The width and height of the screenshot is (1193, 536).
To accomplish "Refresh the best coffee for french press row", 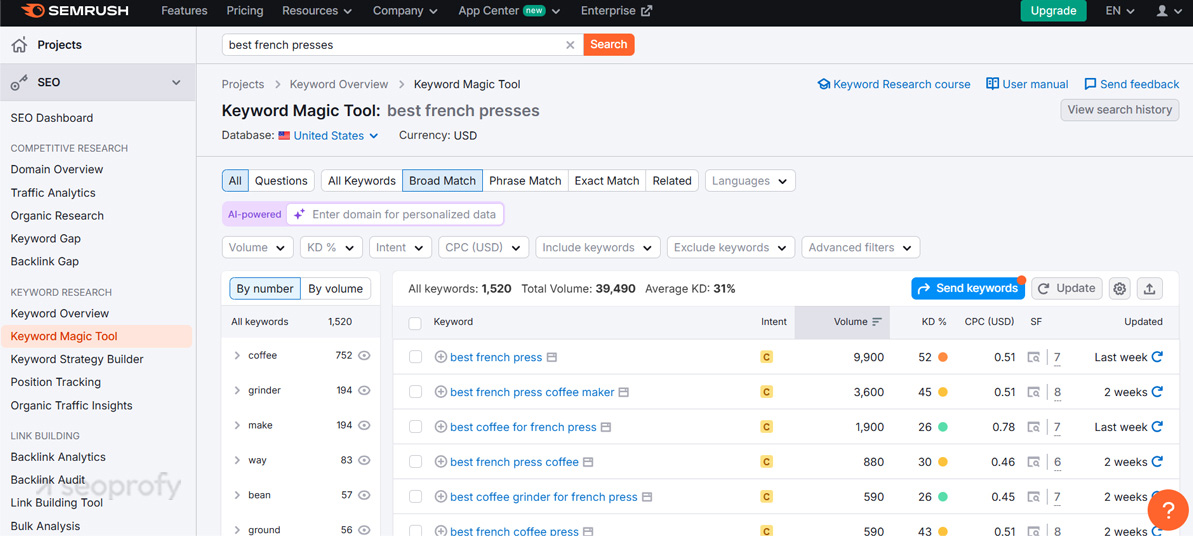I will point(1157,427).
